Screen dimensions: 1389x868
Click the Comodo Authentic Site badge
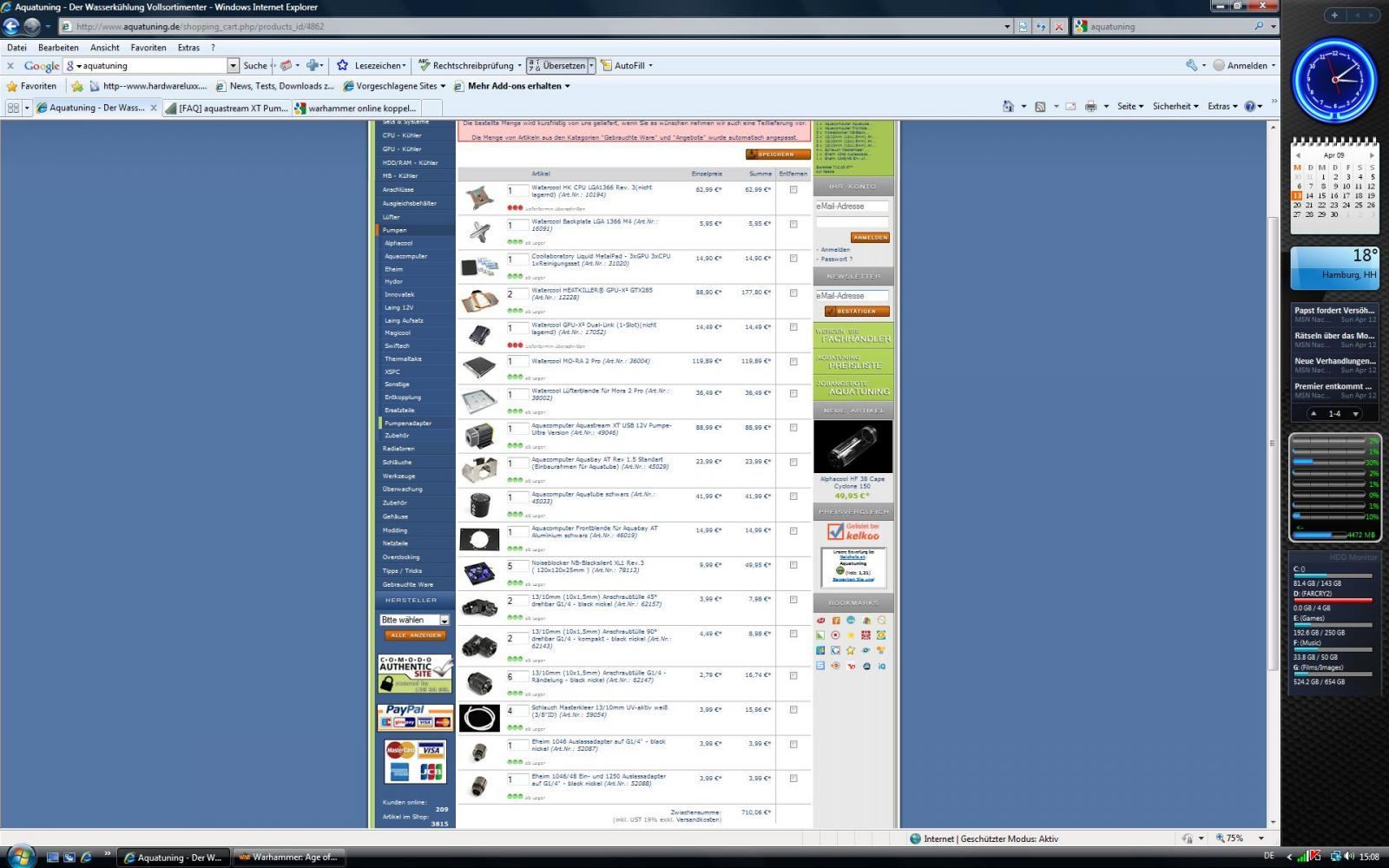pyautogui.click(x=416, y=674)
